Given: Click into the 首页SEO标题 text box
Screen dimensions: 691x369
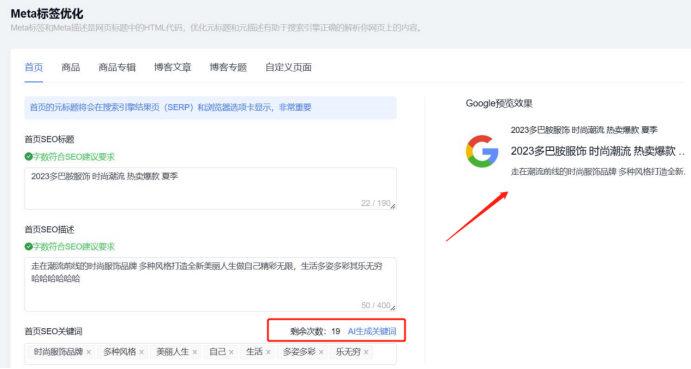Looking at the screenshot, I should pos(210,188).
